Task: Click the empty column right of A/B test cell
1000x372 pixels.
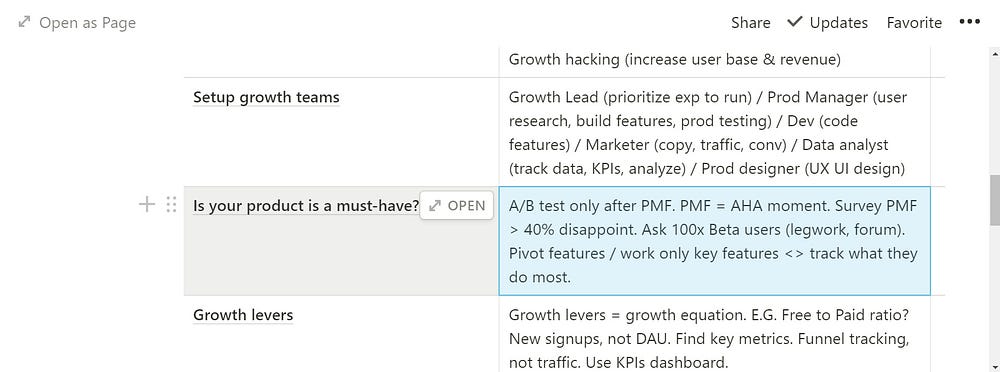Action: (x=938, y=241)
